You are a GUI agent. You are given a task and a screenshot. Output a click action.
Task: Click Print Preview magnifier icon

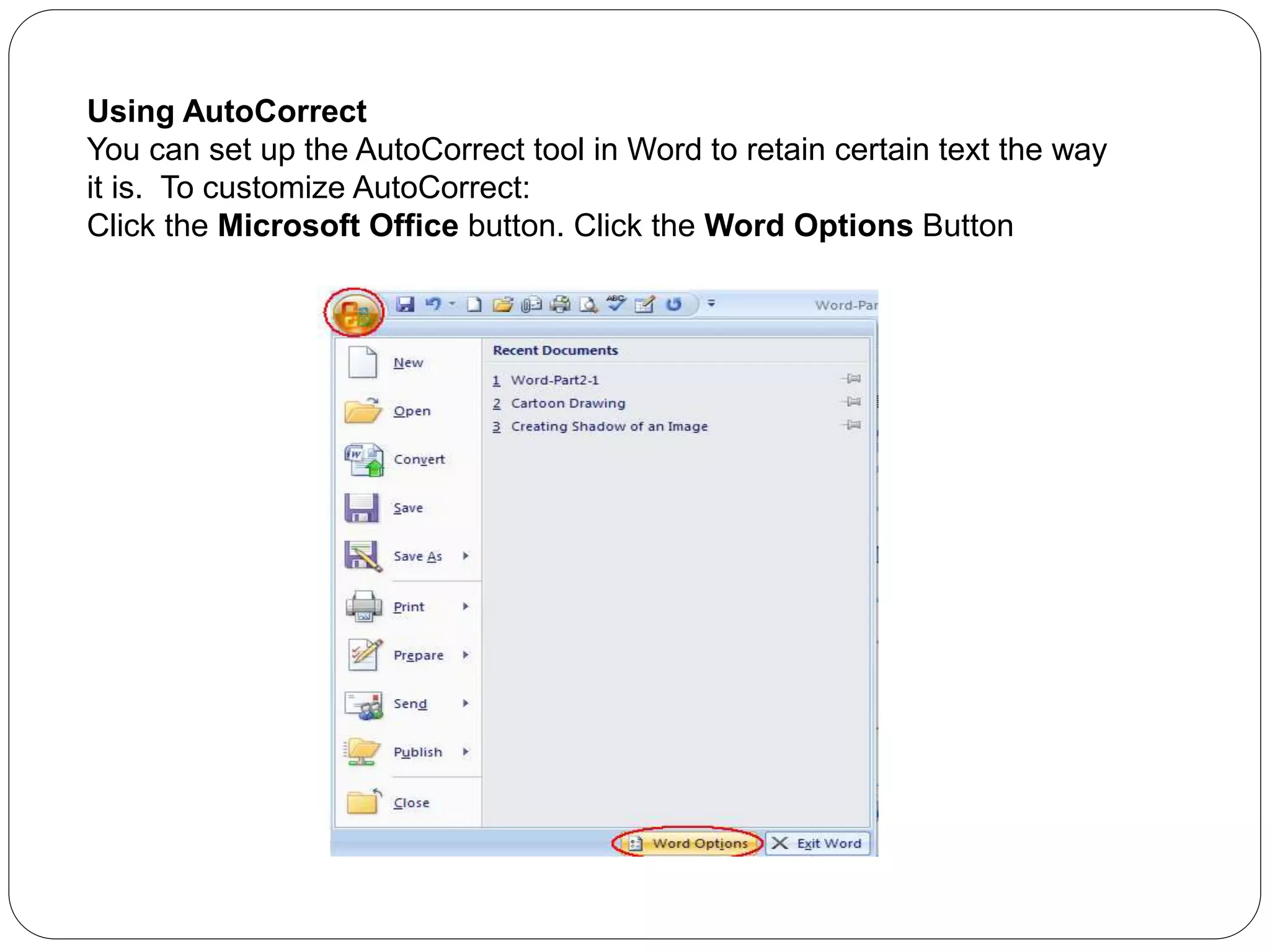588,305
